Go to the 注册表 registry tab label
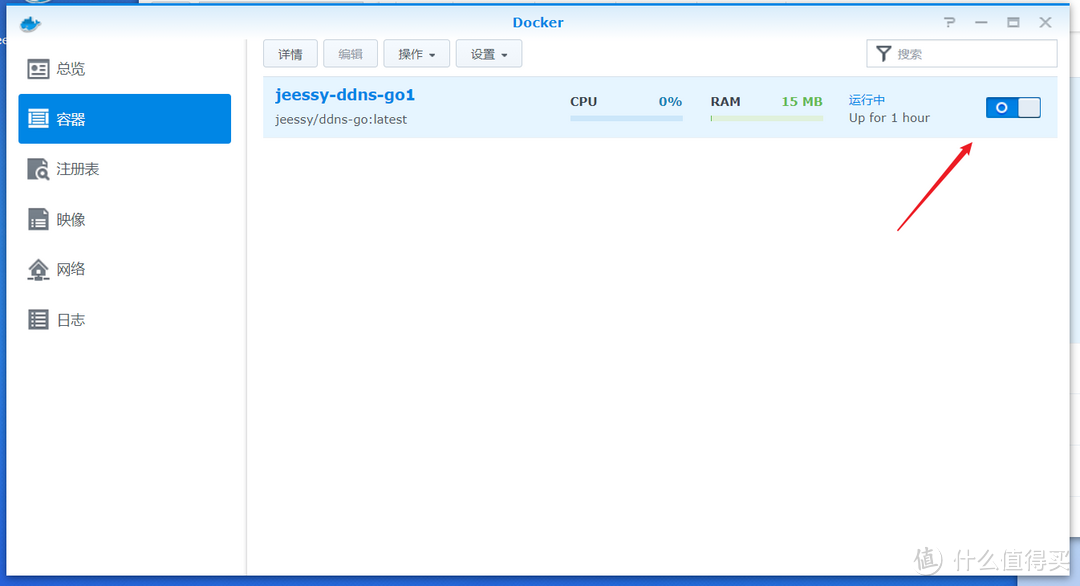This screenshot has width=1080, height=586. click(78, 169)
